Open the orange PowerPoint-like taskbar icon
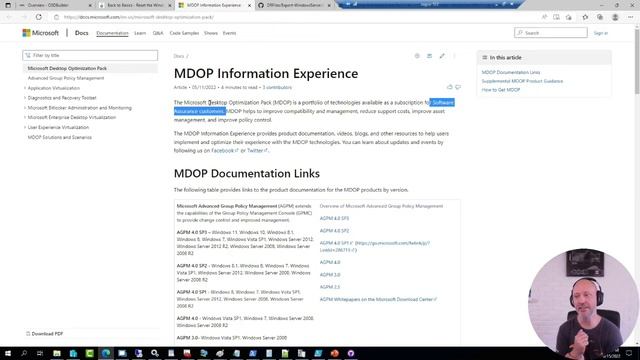 tap(335, 353)
